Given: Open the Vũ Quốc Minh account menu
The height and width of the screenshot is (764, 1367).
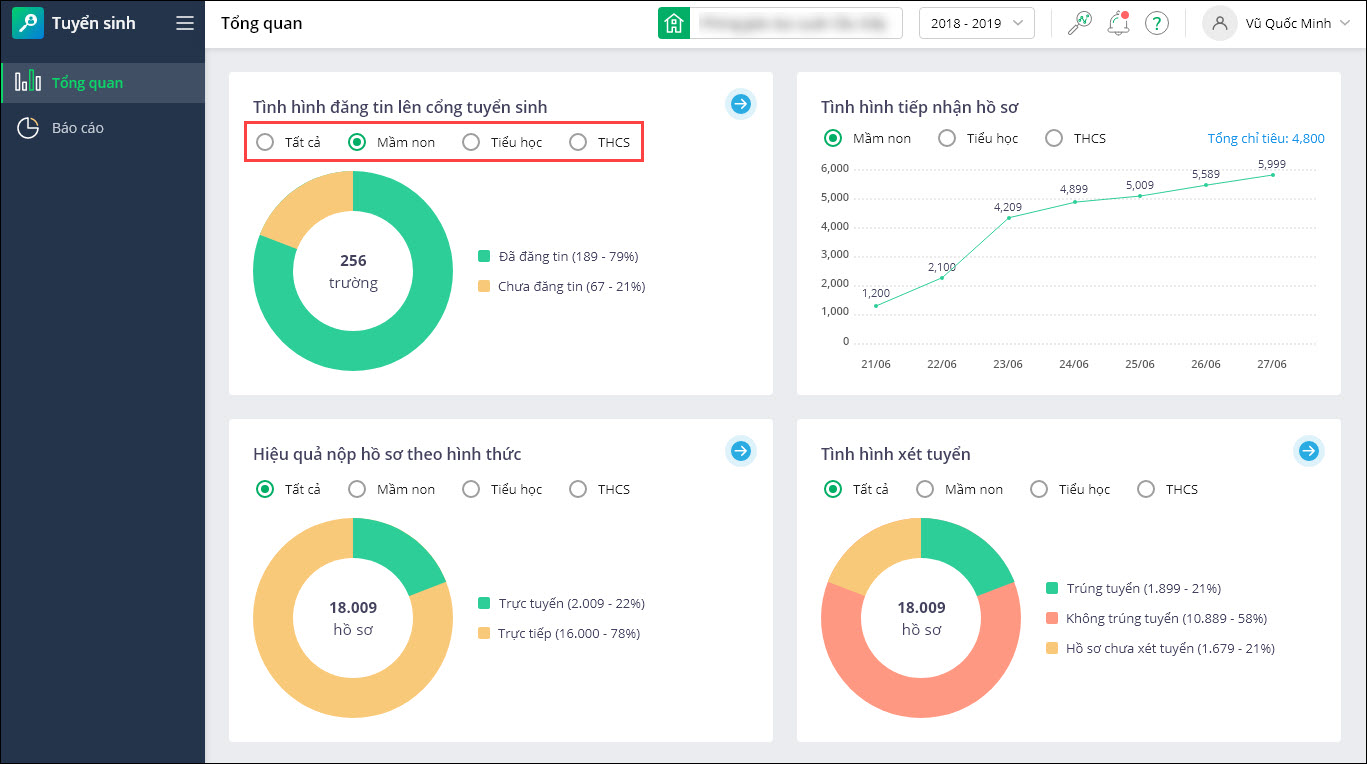Looking at the screenshot, I should point(1278,23).
